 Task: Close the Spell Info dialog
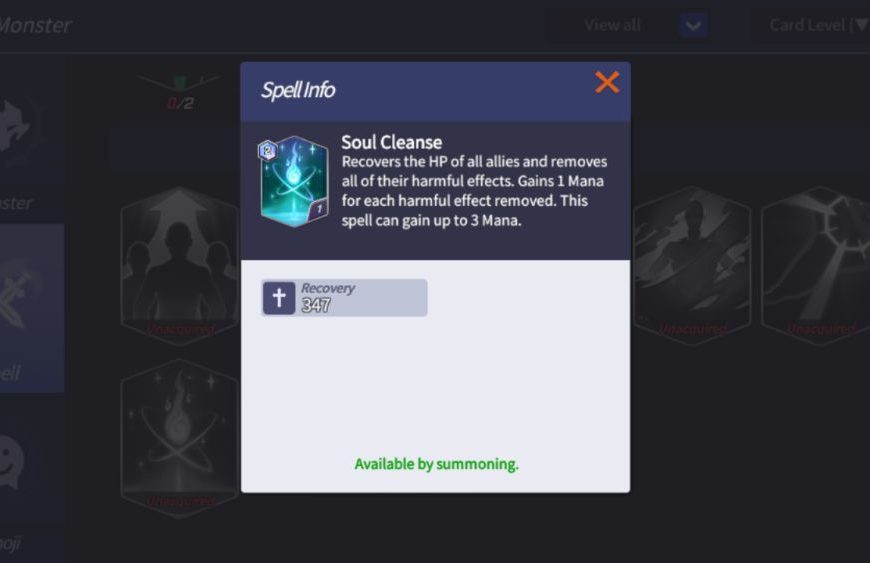606,83
